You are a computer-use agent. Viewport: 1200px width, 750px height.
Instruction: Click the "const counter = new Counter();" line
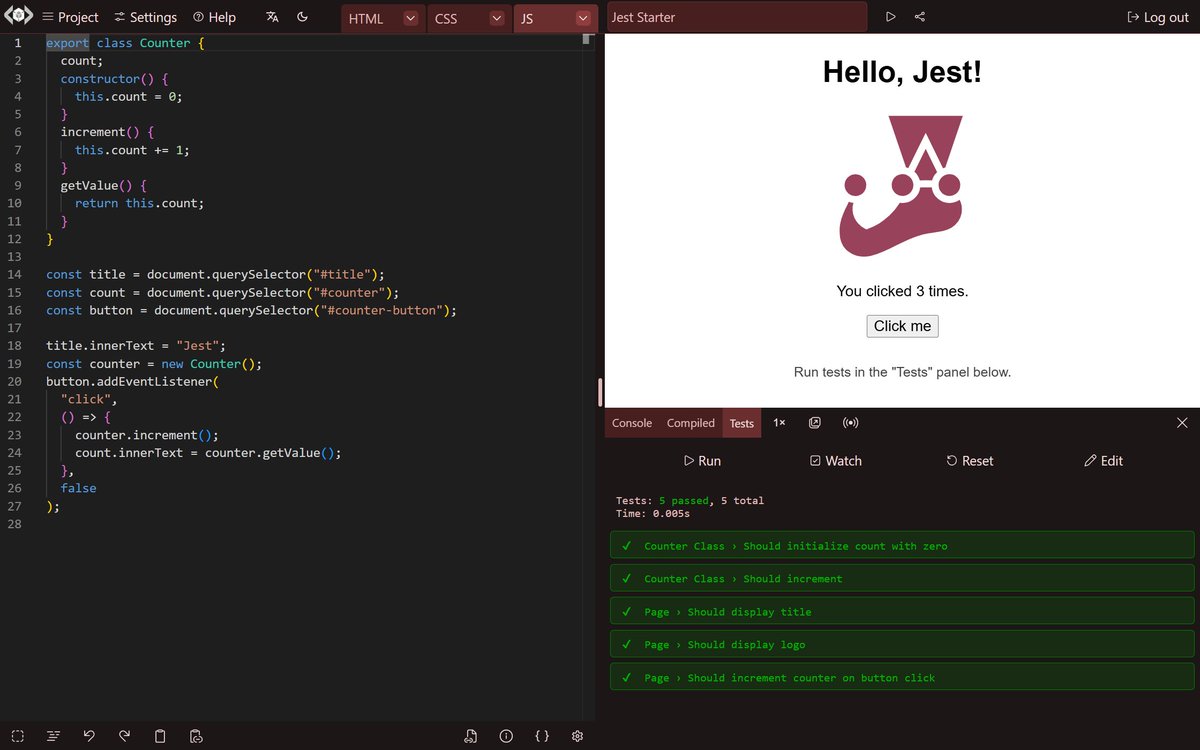(154, 364)
